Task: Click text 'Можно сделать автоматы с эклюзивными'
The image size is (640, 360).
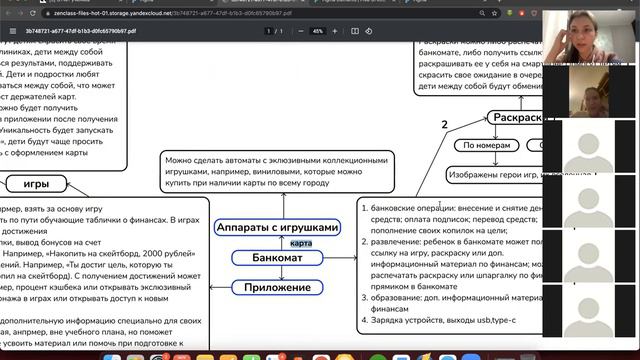Action: 276,160
